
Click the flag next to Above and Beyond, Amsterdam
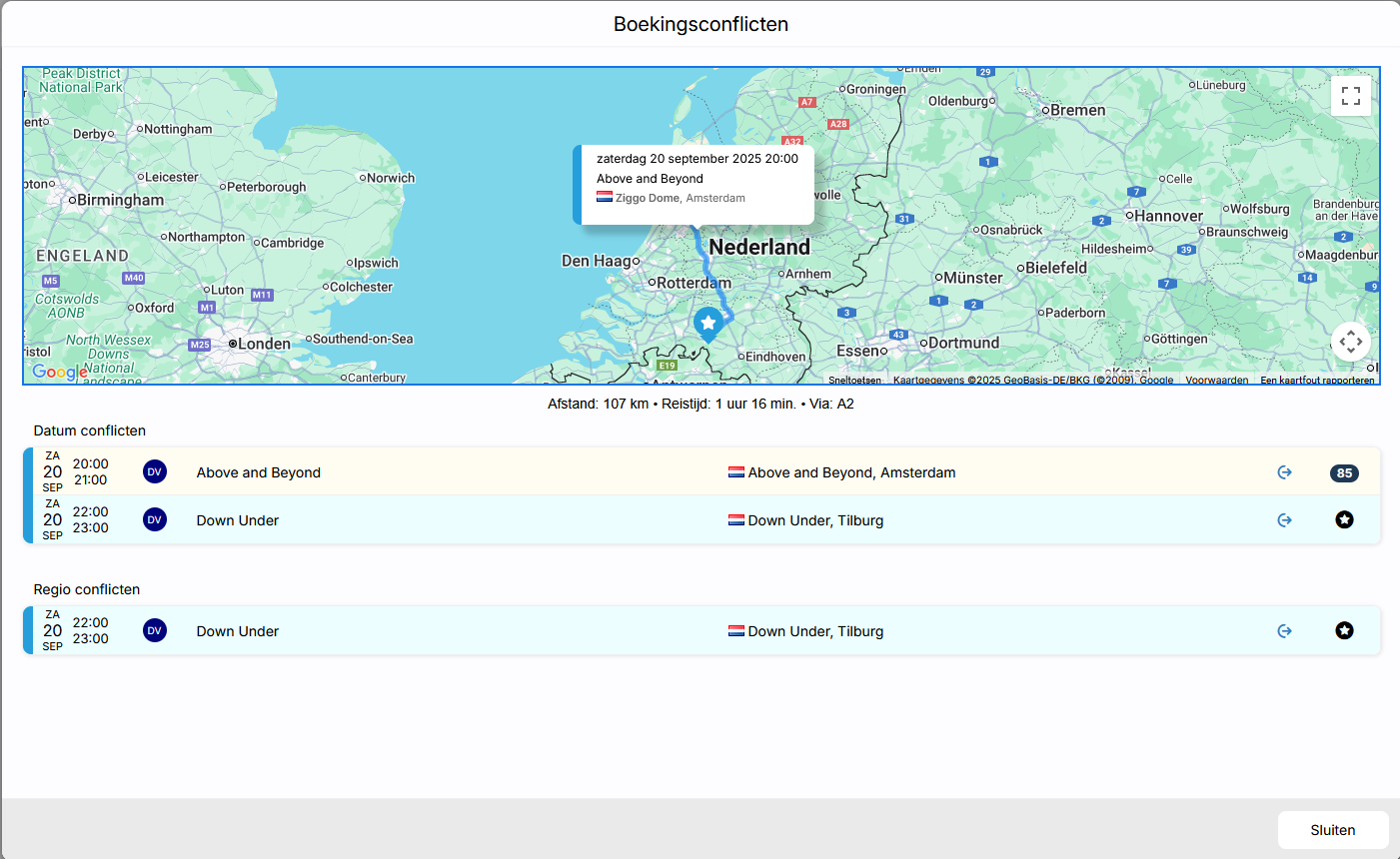[x=736, y=472]
